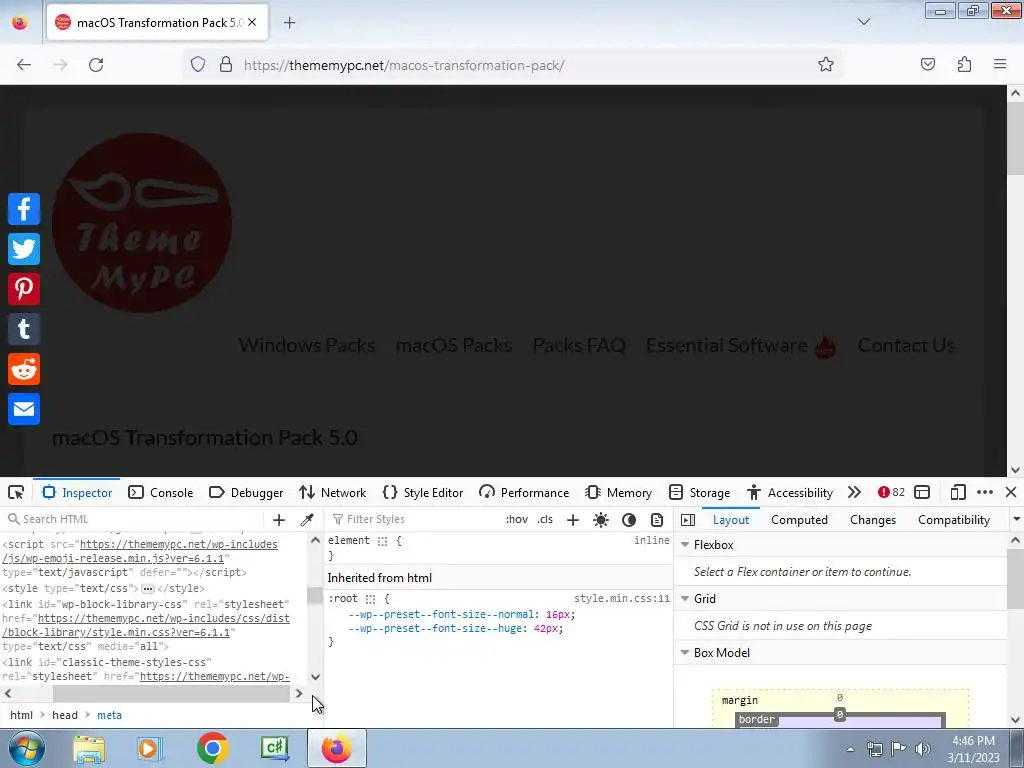Viewport: 1024px width, 768px height.
Task: Select the meta breadcrumb item
Action: 109,715
